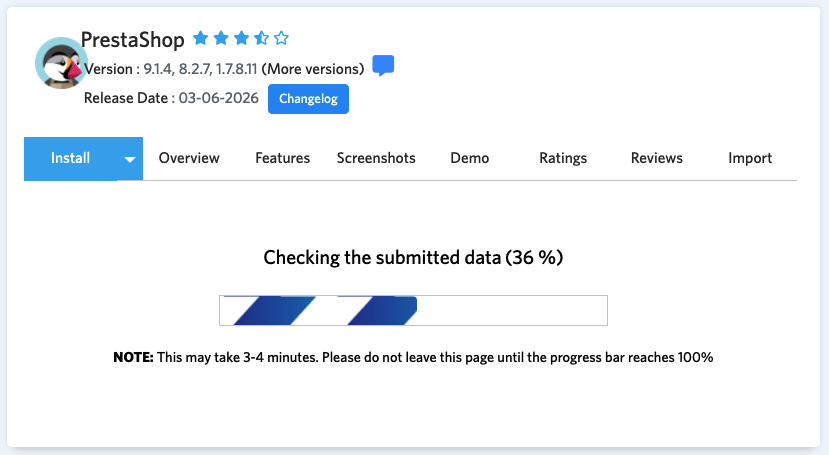Click the More versions link

click(x=313, y=69)
